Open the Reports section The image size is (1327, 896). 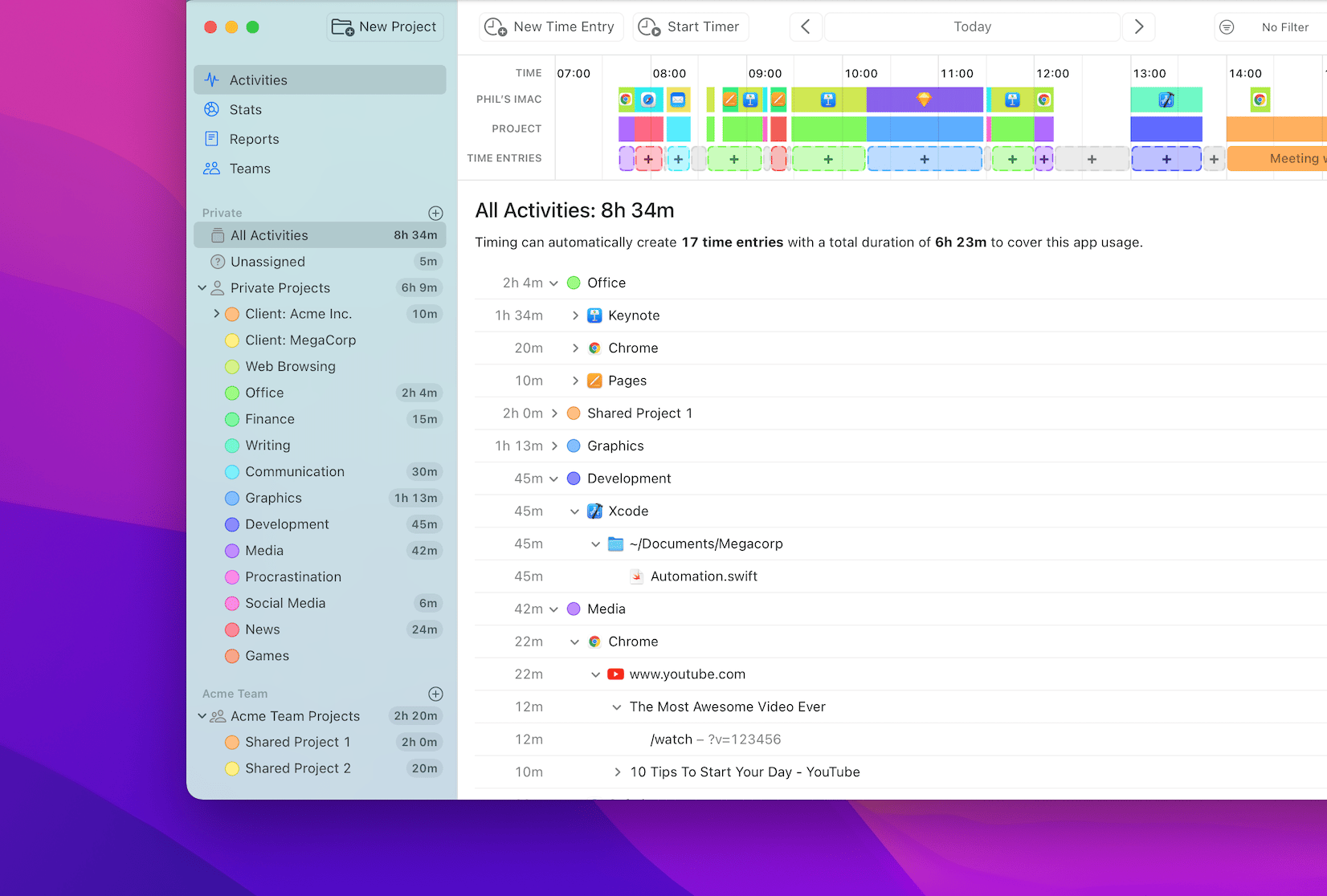(320, 139)
